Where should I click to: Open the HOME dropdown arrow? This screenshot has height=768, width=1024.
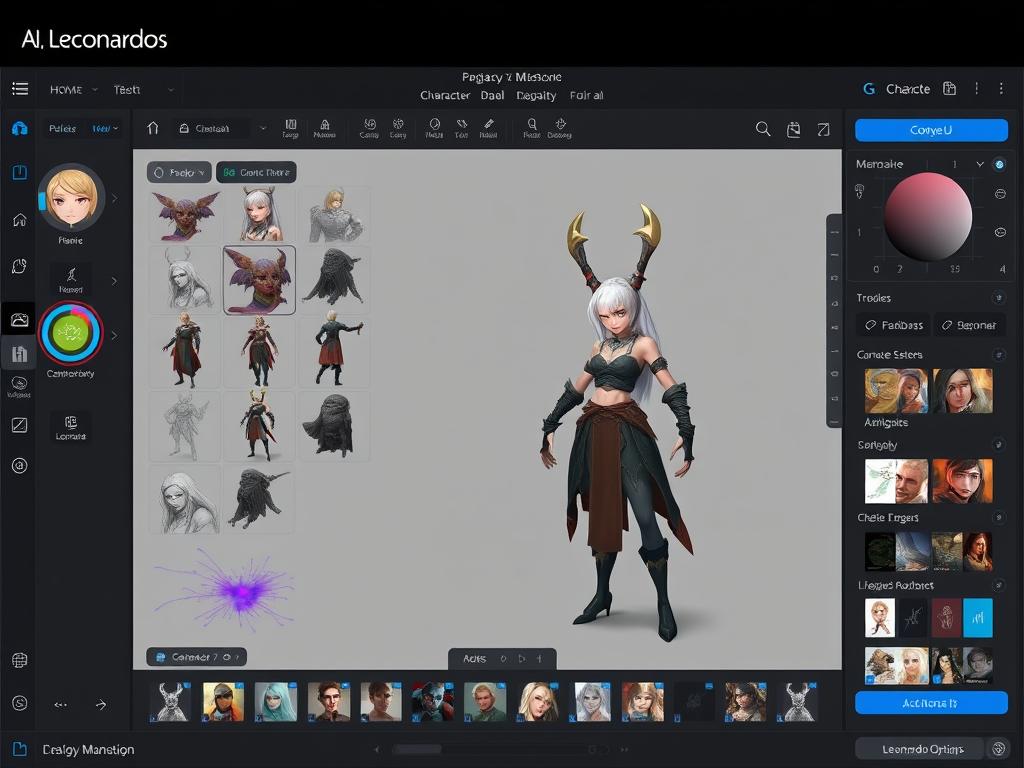pyautogui.click(x=95, y=89)
